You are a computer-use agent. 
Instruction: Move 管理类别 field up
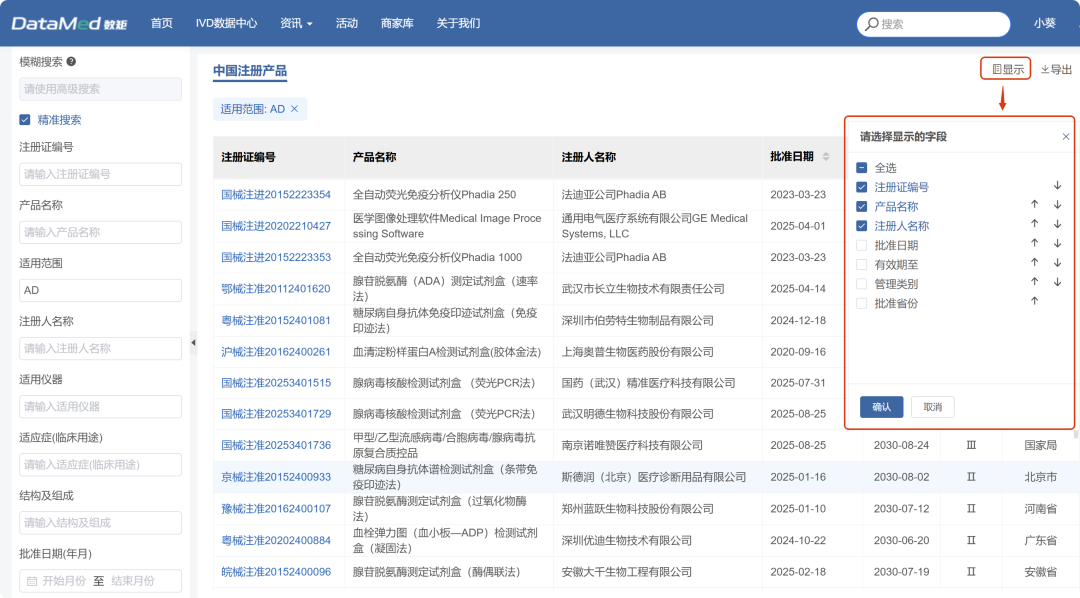point(1035,282)
